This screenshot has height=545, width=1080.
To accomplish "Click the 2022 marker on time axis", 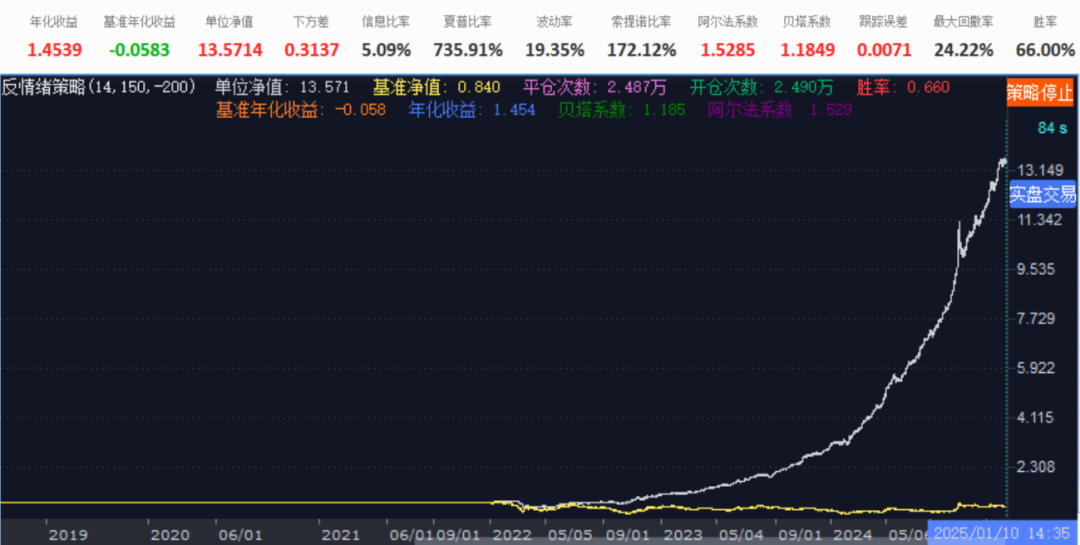I will click(512, 535).
